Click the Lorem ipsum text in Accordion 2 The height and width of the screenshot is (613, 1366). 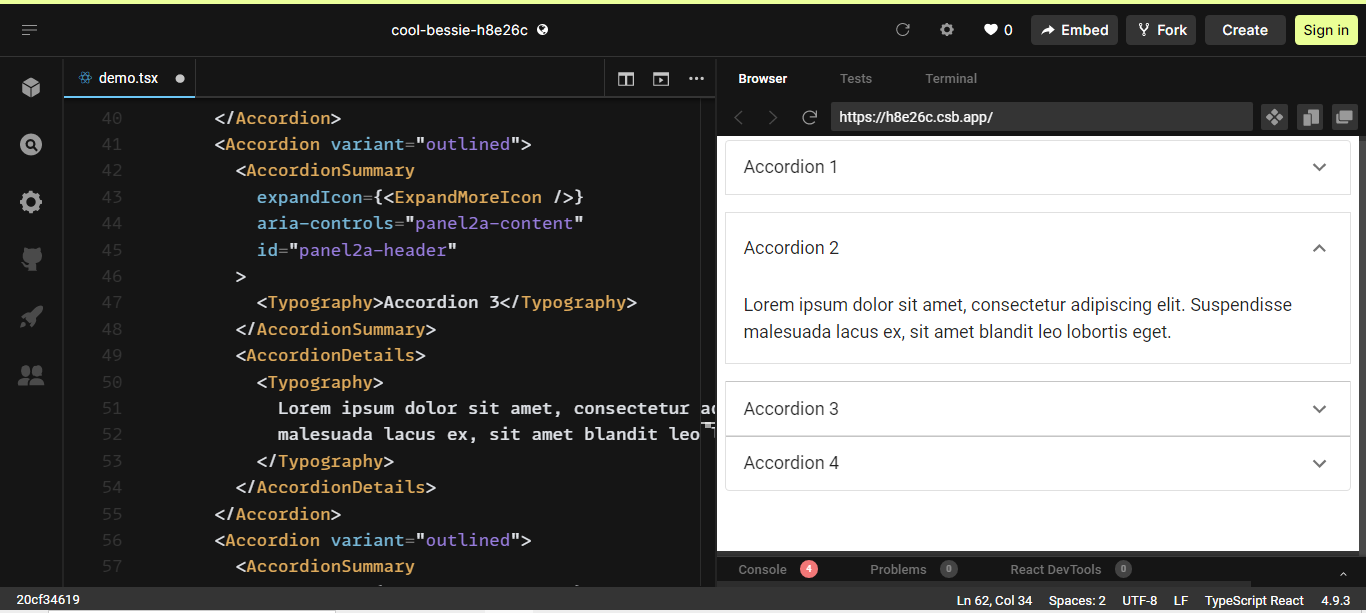pos(1018,318)
